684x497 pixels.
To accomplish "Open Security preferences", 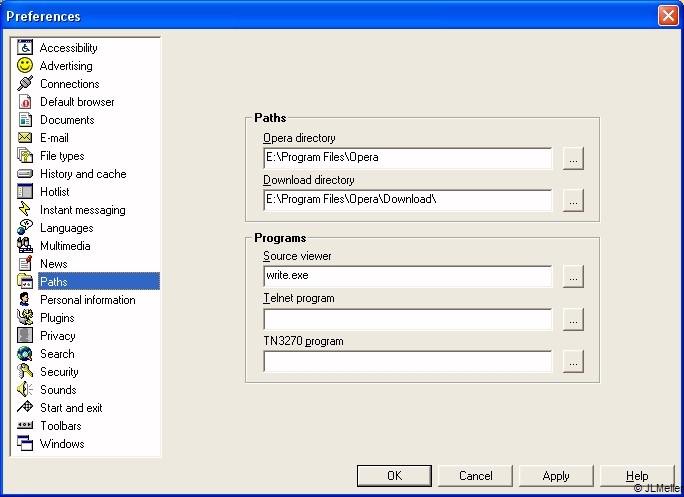I will coord(59,372).
